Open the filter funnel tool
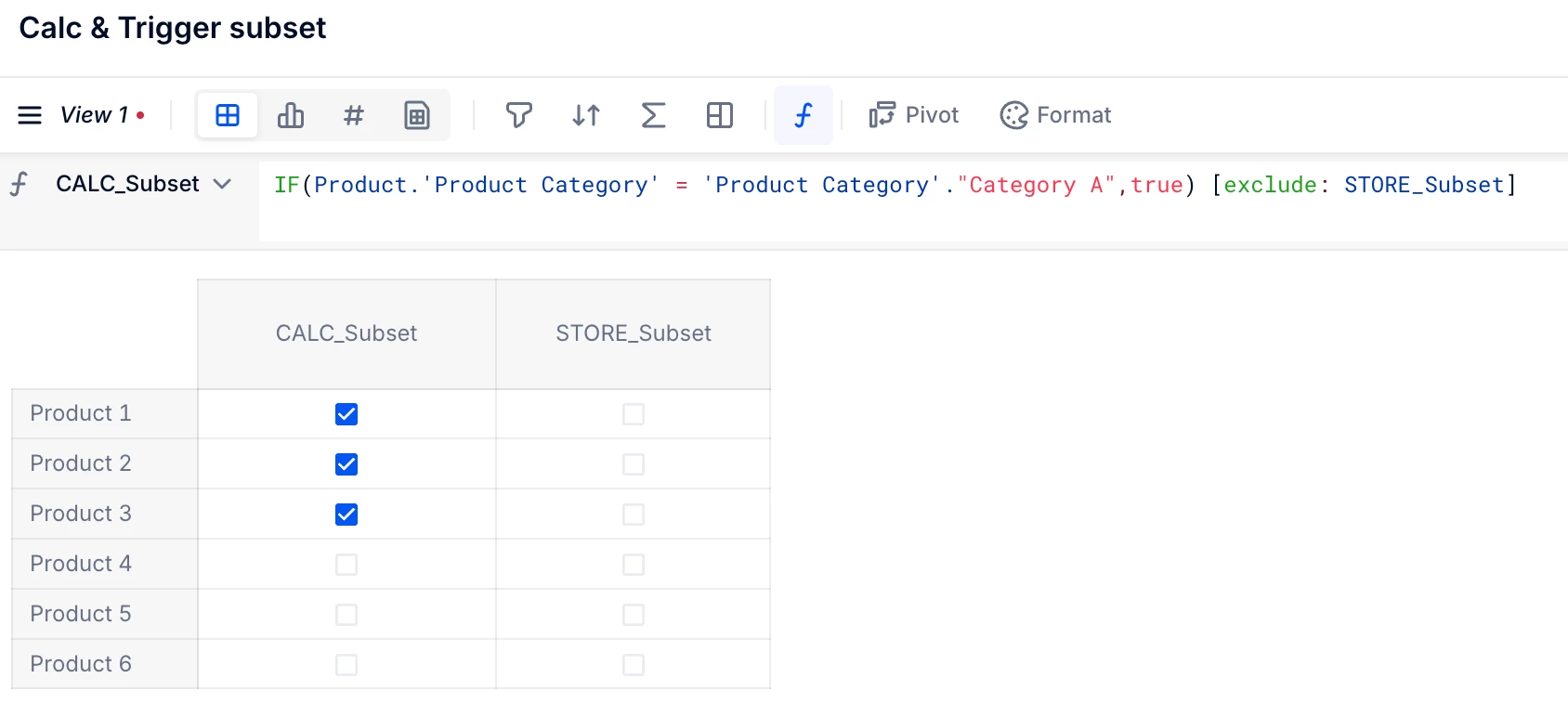The image size is (1568, 704). (518, 115)
